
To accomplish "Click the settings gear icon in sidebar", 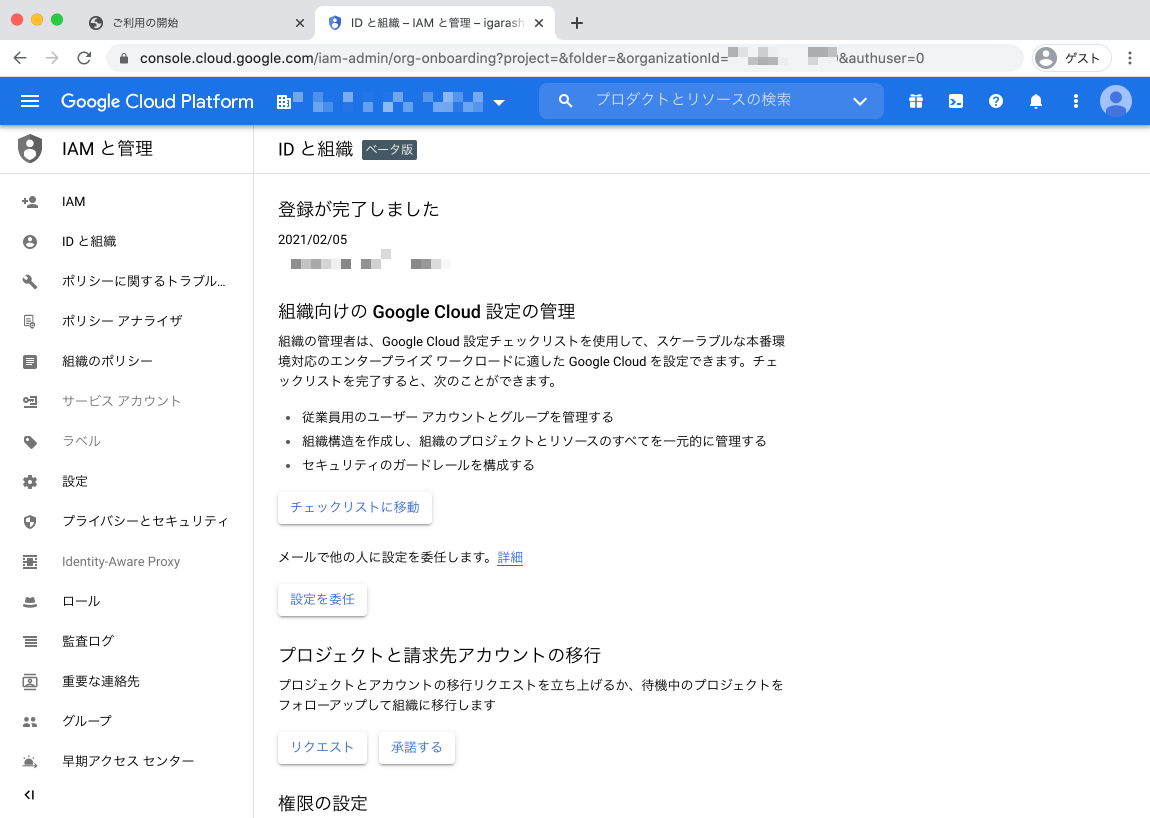I will coord(30,482).
